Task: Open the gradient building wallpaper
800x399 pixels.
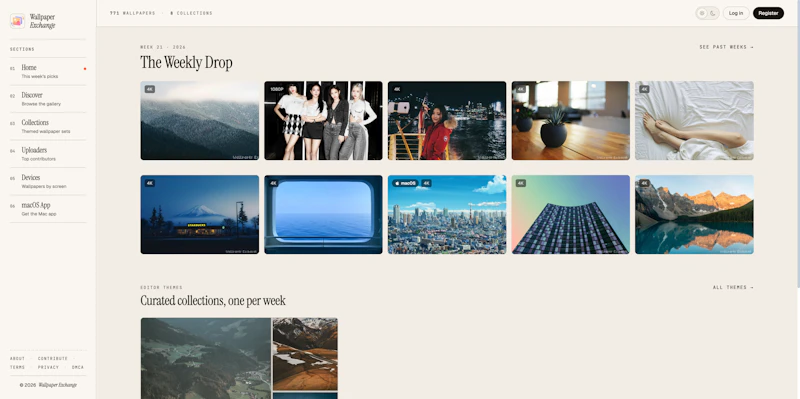Action: [x=570, y=214]
